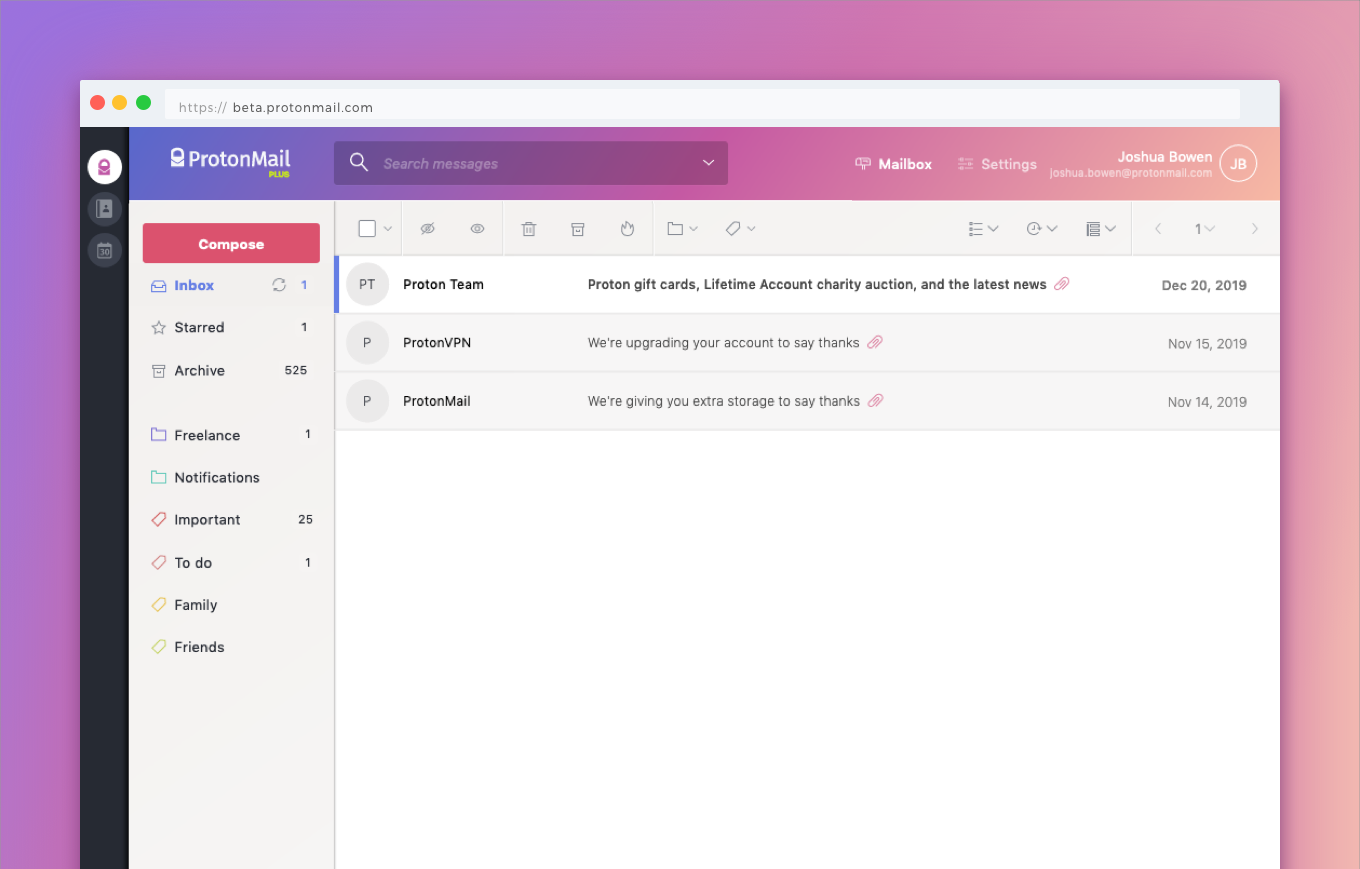The image size is (1360, 869).
Task: Click the ProtonMail Plus logo
Action: click(230, 162)
